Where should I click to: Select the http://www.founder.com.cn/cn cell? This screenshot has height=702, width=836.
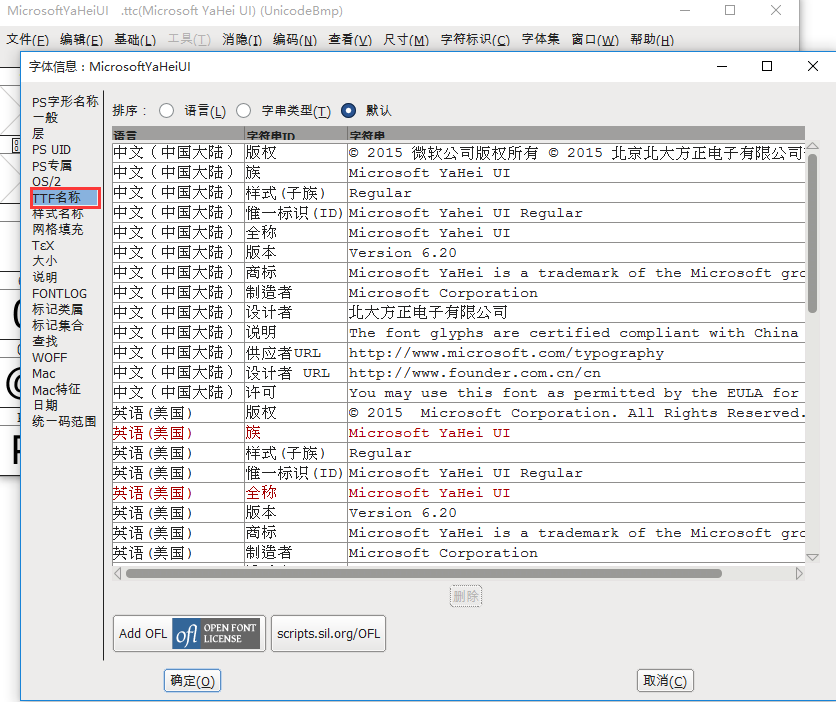click(x=576, y=373)
